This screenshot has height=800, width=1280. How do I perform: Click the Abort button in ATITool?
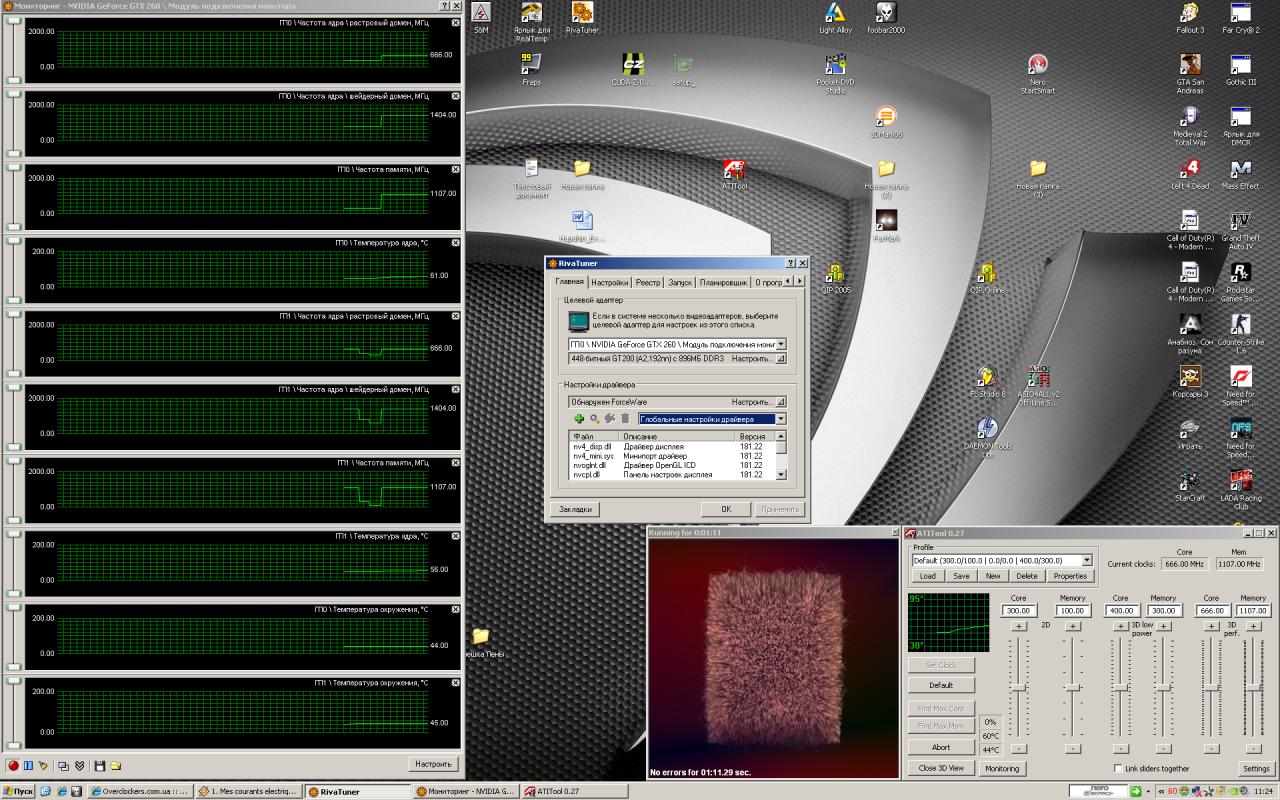[x=941, y=747]
